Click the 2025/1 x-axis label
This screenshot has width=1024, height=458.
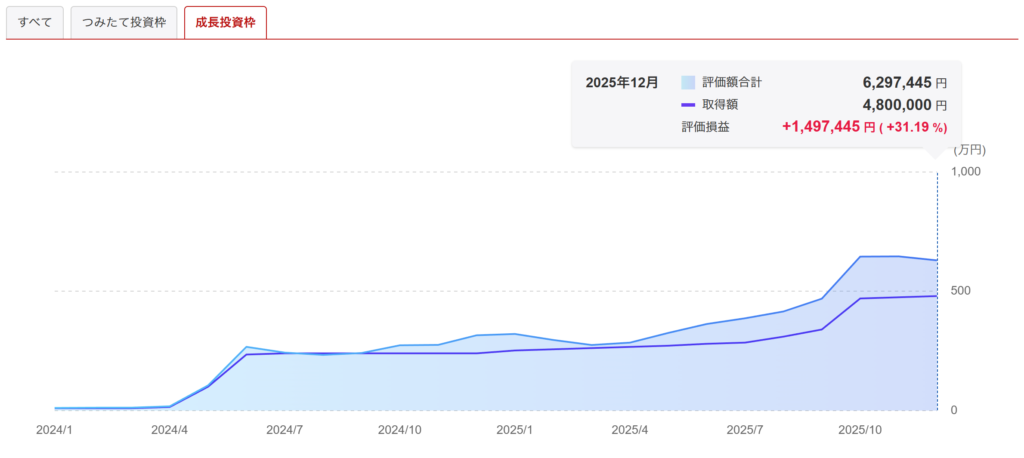coord(515,430)
